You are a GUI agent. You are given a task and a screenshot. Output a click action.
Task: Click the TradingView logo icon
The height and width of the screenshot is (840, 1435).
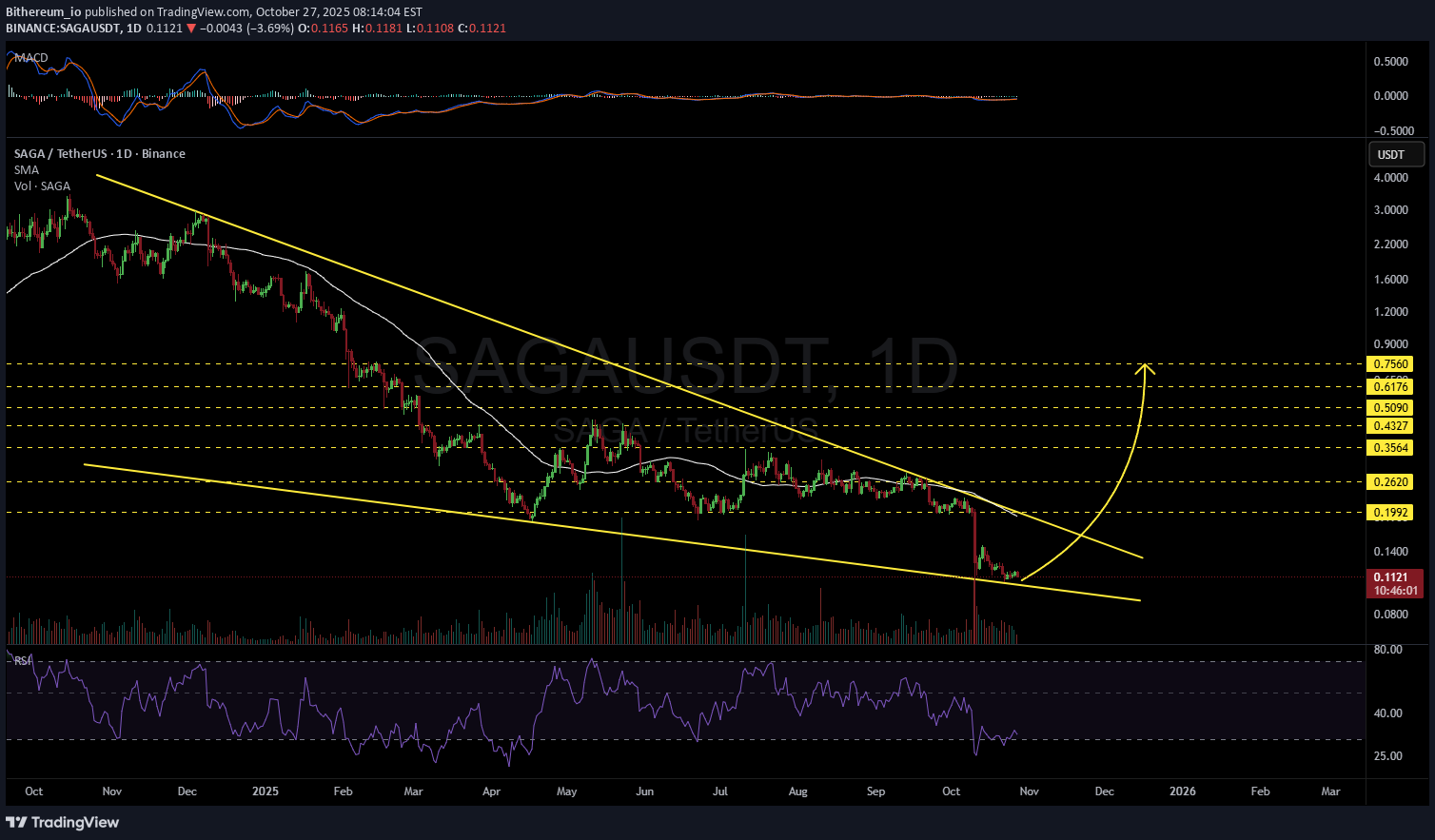pos(18,822)
